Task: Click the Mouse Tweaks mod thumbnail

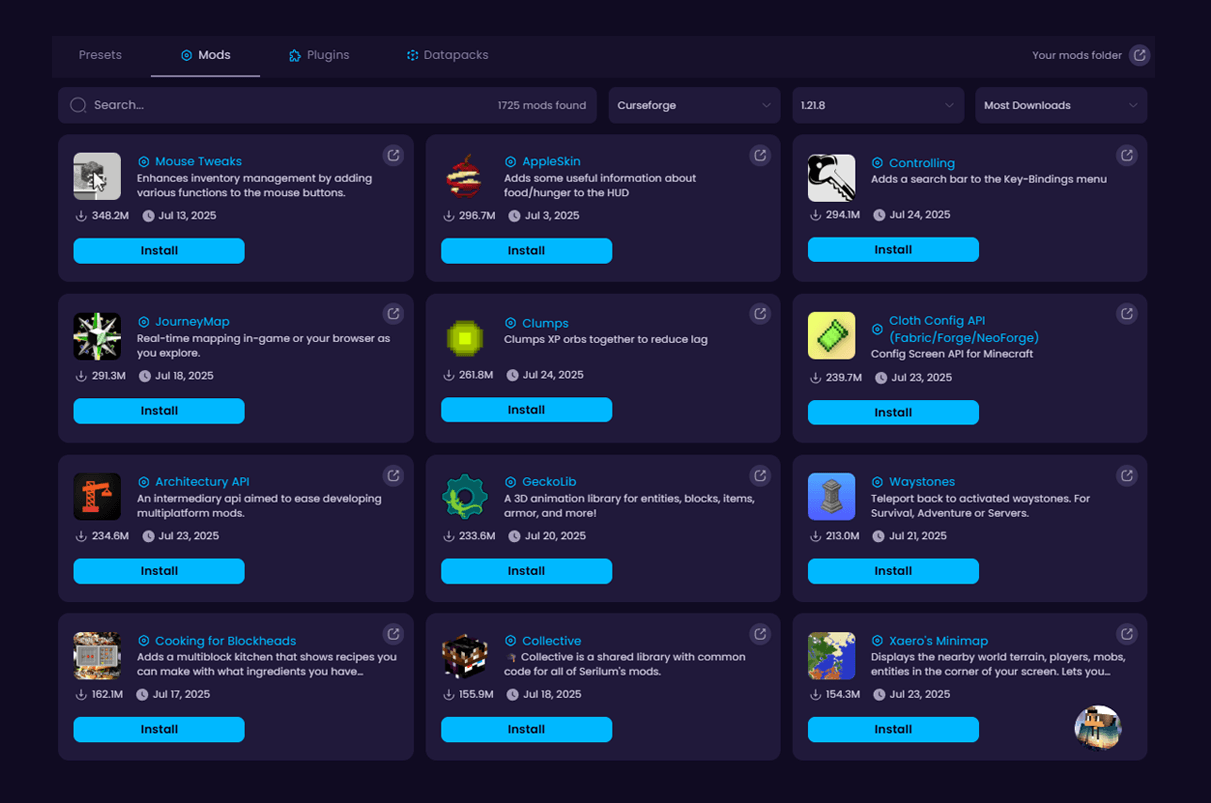Action: pyautogui.click(x=97, y=177)
